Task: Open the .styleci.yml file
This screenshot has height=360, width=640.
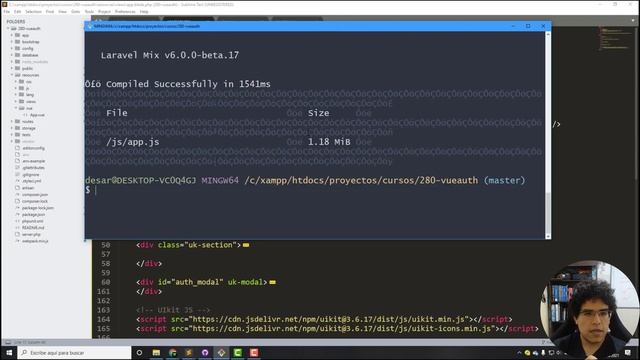Action: (32, 181)
